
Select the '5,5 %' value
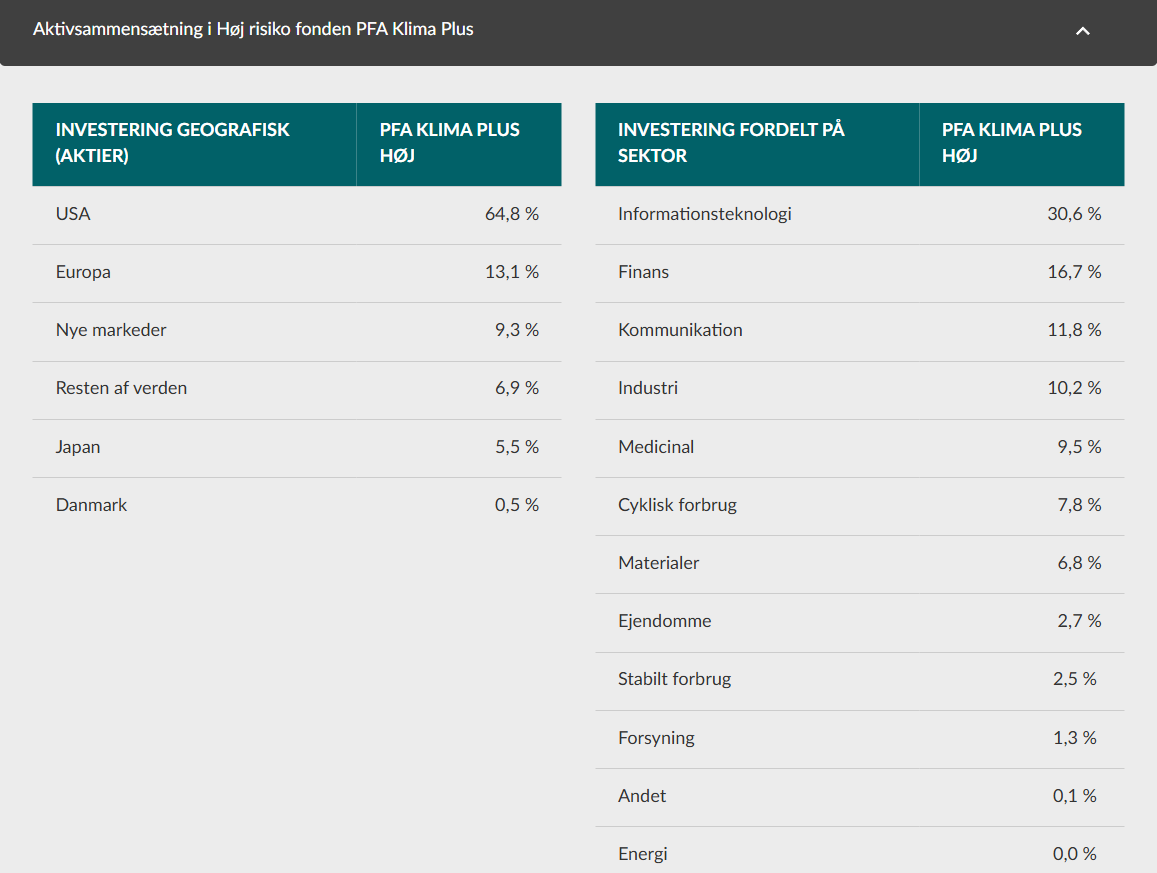tap(517, 447)
